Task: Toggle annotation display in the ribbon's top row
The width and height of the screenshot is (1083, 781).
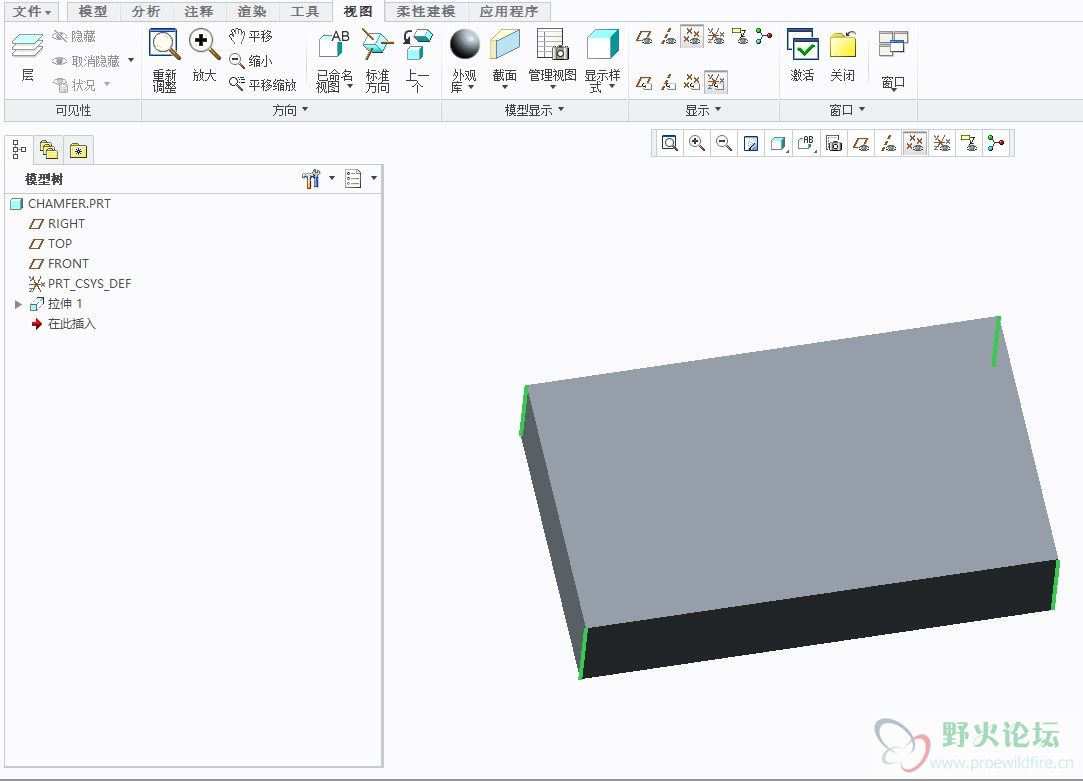Action: pyautogui.click(x=740, y=37)
